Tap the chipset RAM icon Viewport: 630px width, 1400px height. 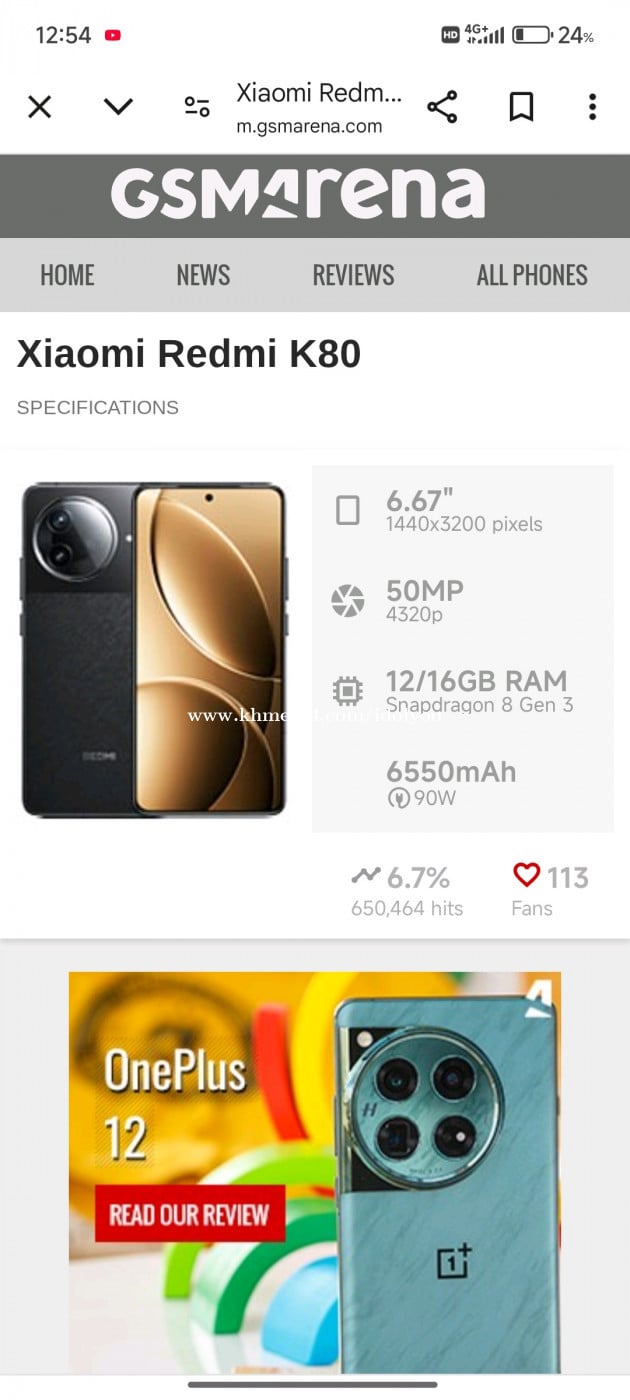tap(348, 691)
